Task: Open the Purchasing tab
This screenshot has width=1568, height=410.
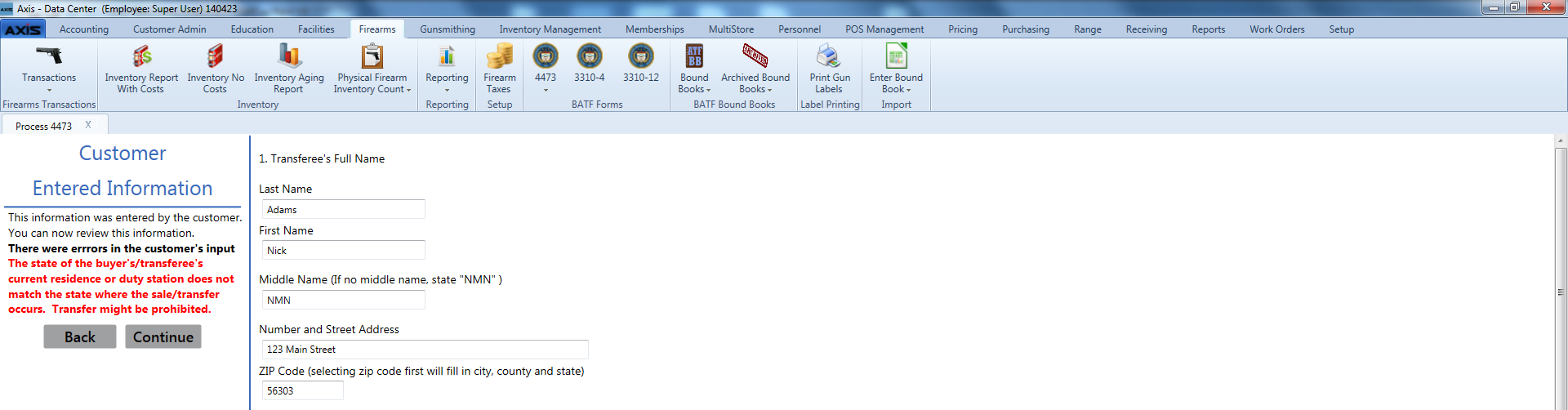Action: (x=1026, y=29)
